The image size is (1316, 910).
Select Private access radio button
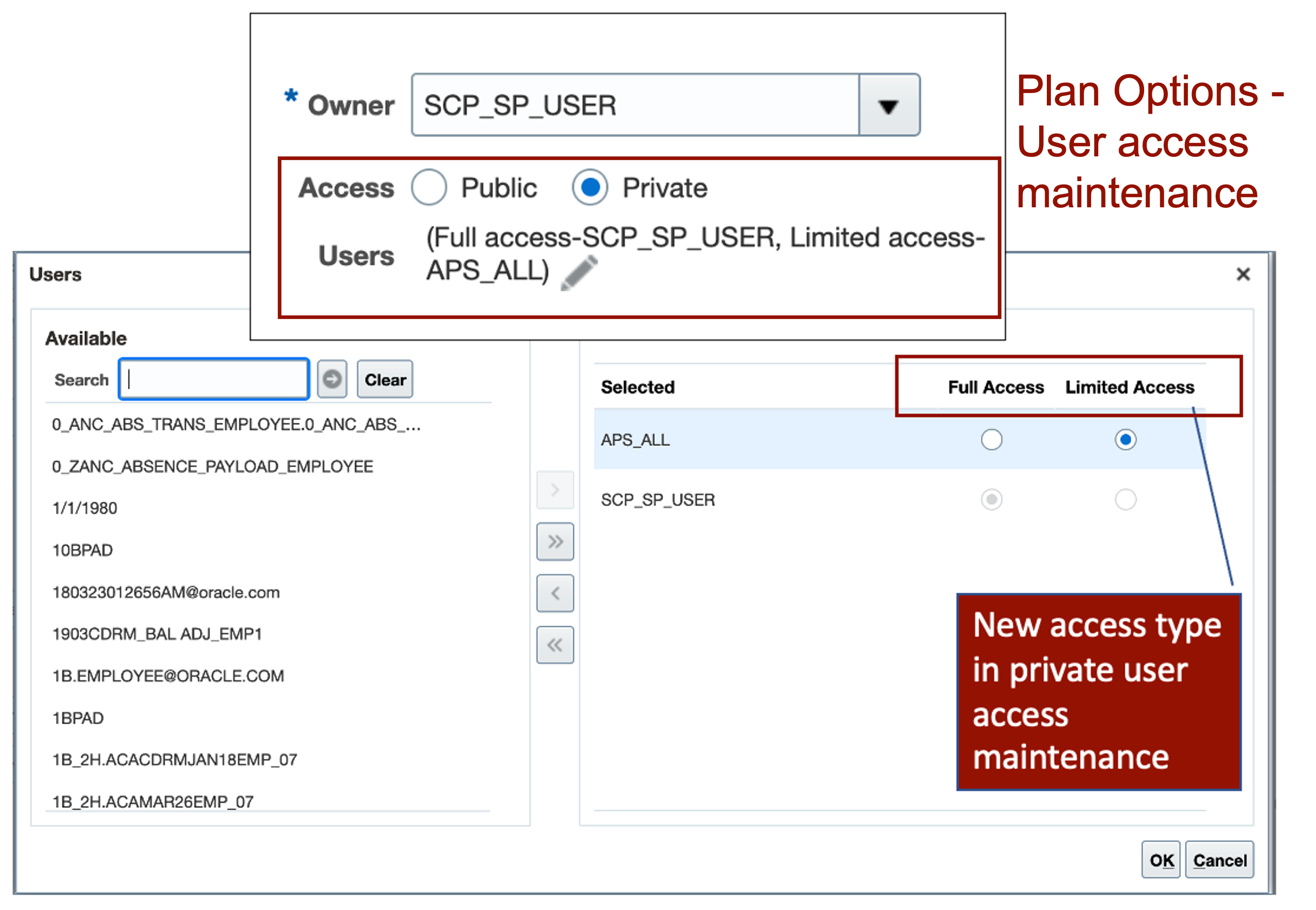(x=590, y=187)
